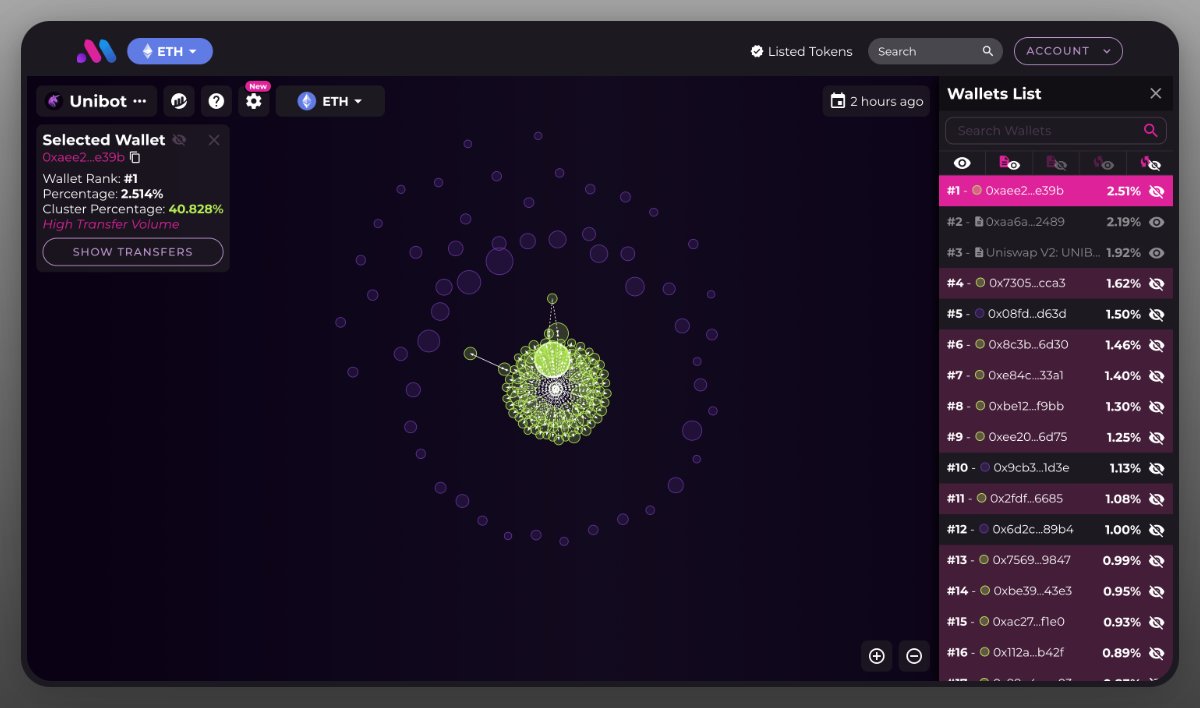This screenshot has width=1200, height=708.
Task: Focus the header Search field
Action: tap(935, 51)
